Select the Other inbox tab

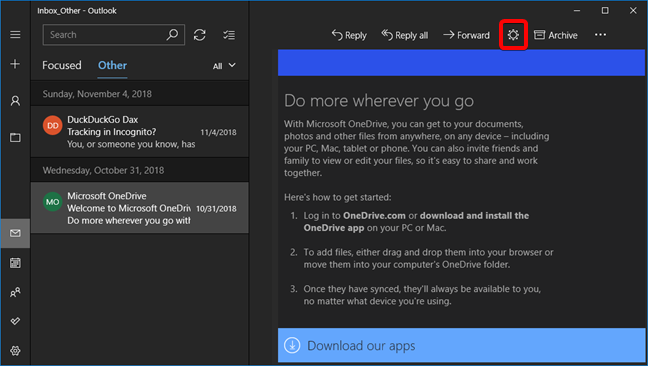[x=112, y=65]
